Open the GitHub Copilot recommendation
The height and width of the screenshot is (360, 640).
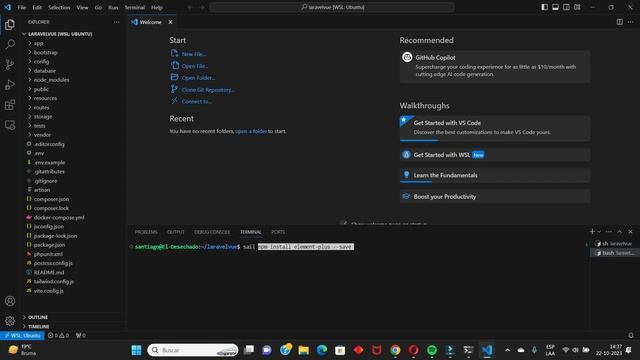[495, 67]
